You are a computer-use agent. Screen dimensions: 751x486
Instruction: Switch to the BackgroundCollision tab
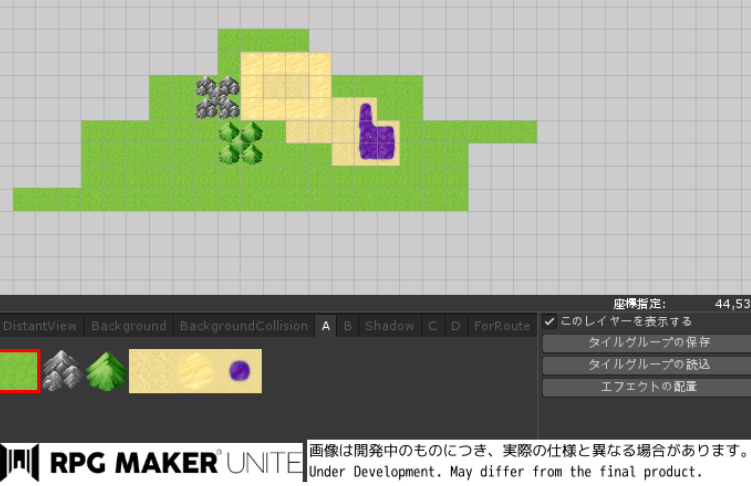click(243, 326)
